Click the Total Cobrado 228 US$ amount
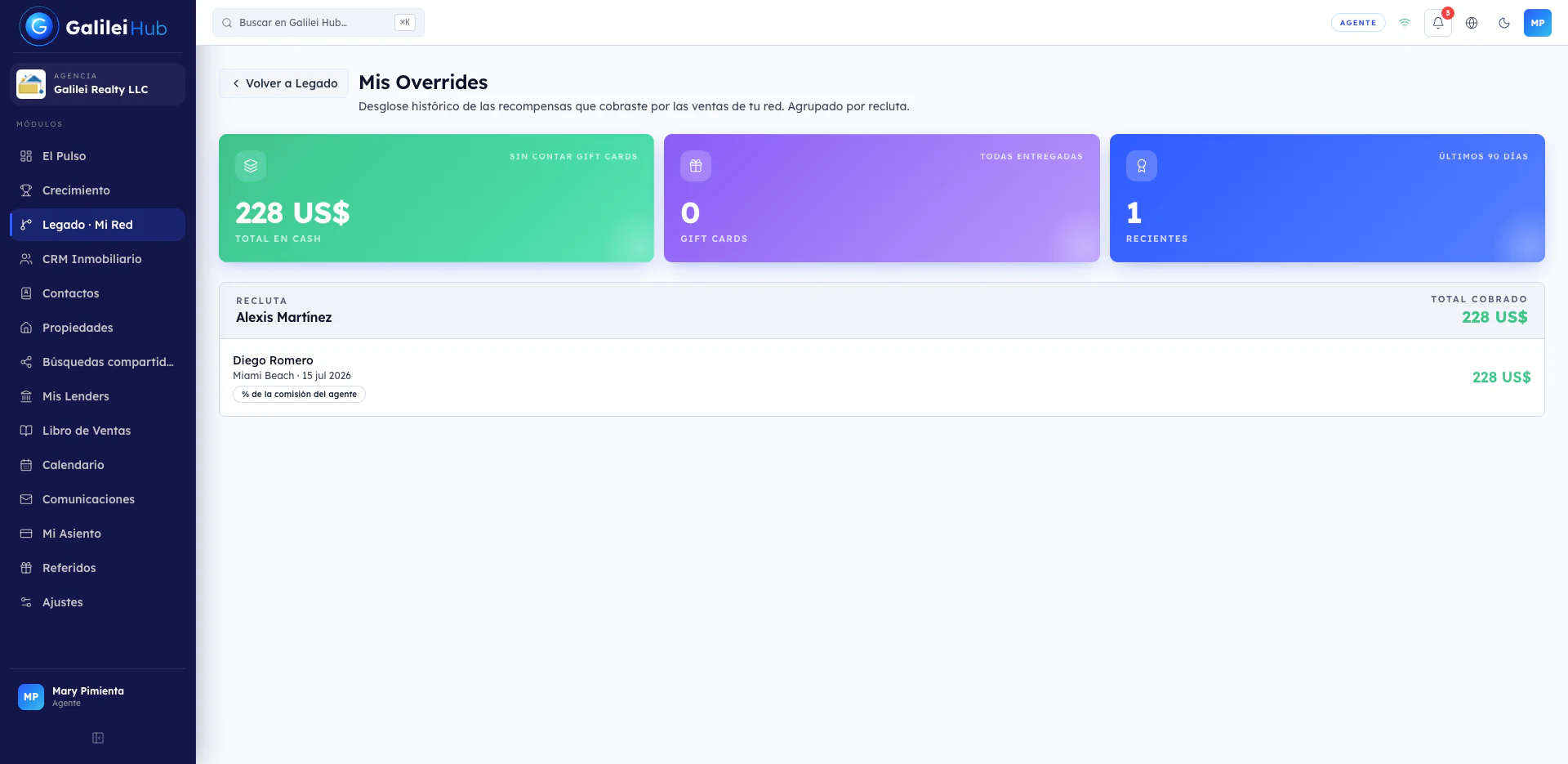 (1494, 317)
